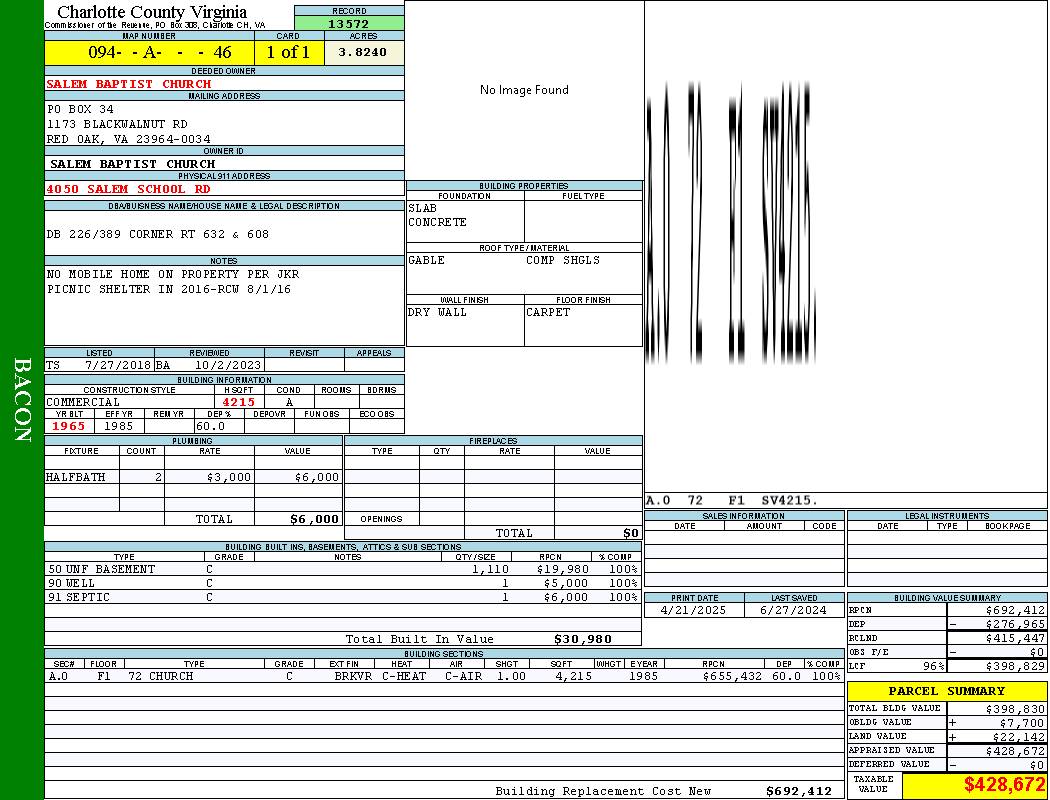Click the 50 UNF BASEMENT row

pyautogui.click(x=342, y=570)
